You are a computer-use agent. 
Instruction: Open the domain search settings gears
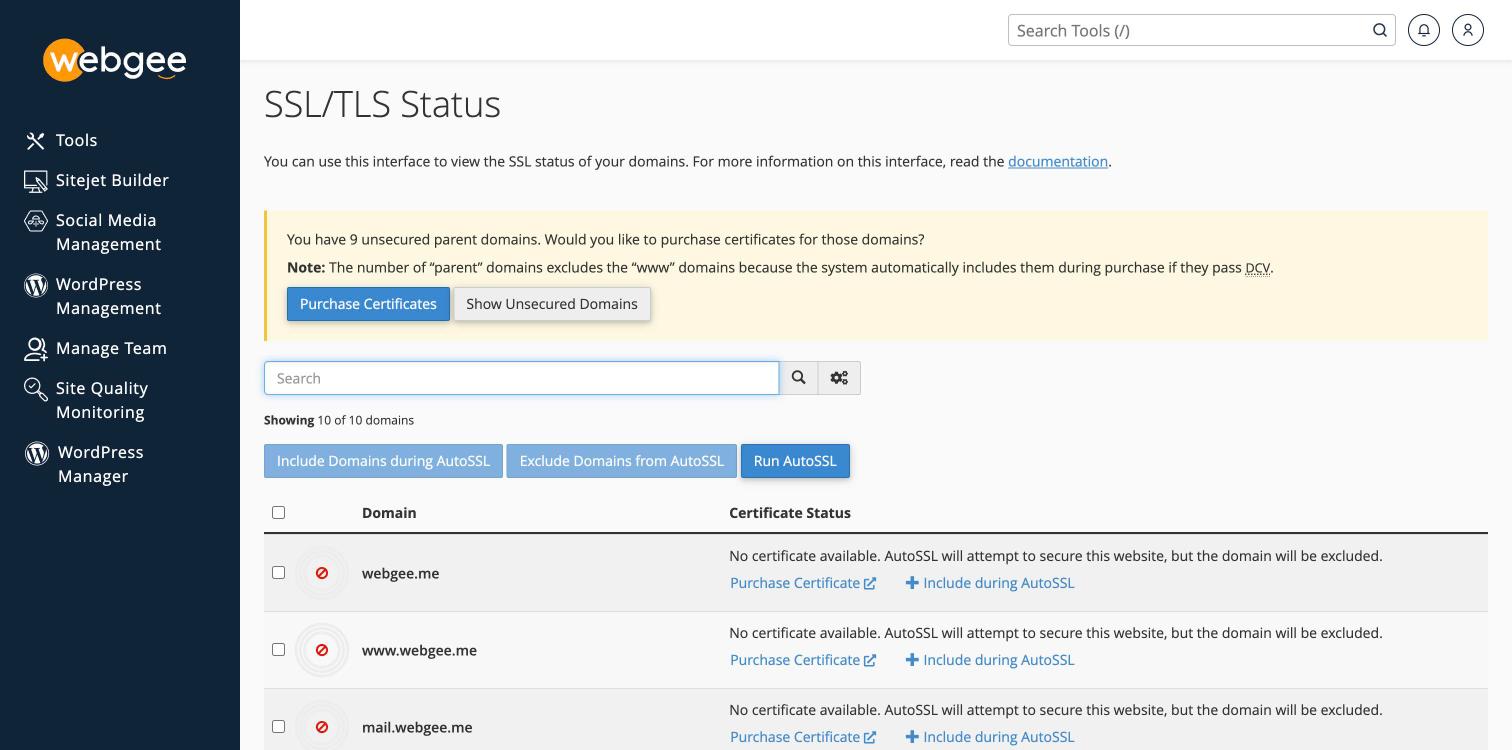tap(839, 378)
